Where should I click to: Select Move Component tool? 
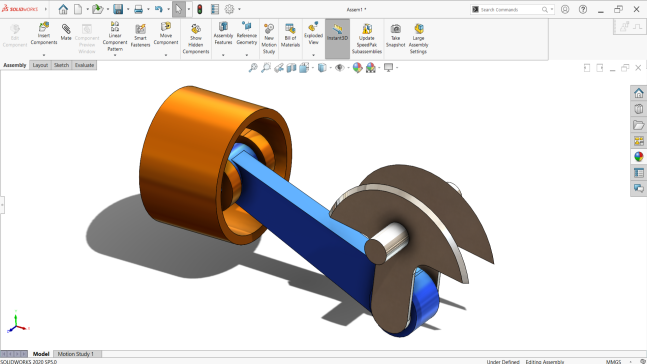166,33
